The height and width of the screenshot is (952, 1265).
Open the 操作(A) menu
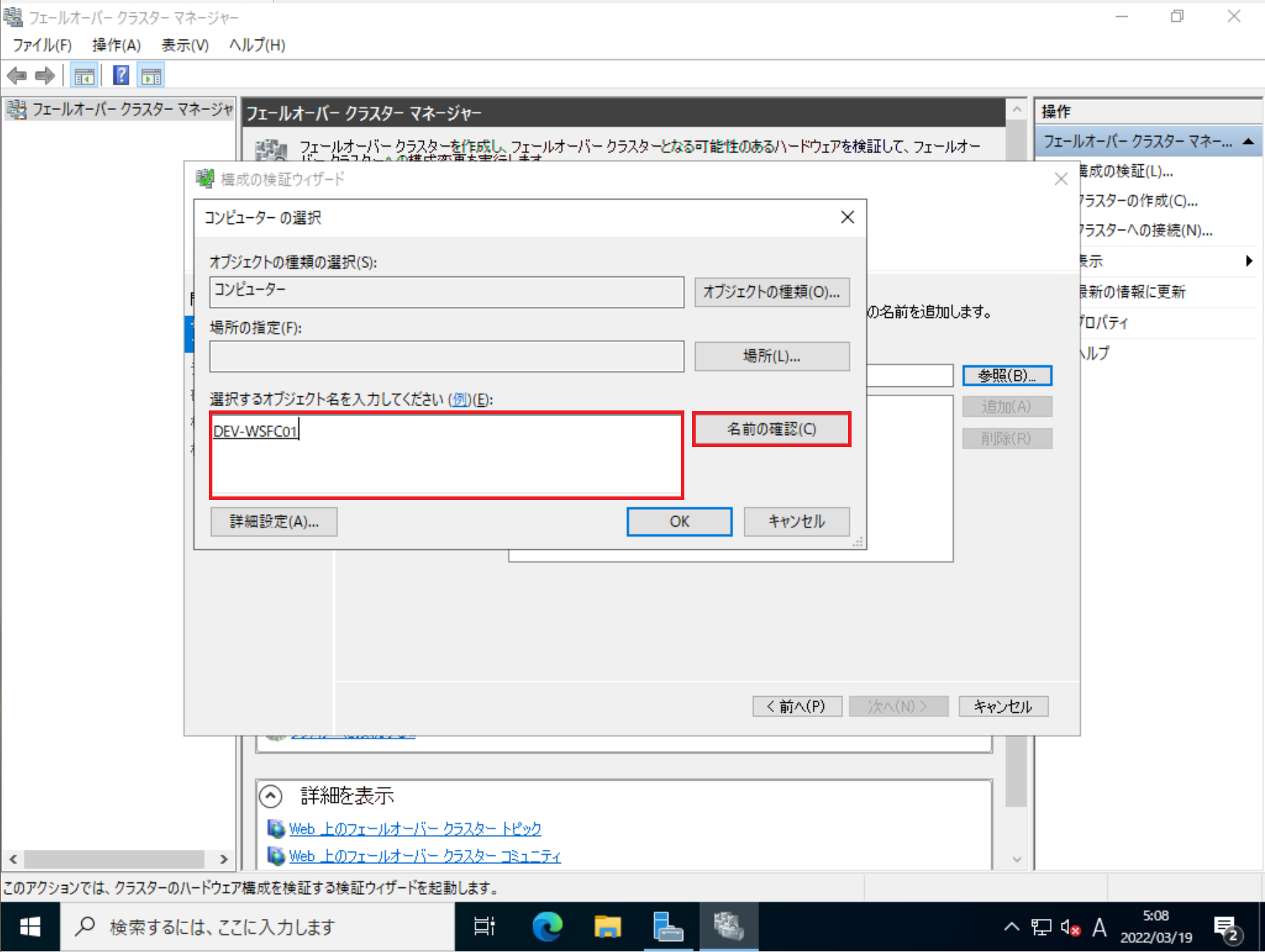[116, 45]
